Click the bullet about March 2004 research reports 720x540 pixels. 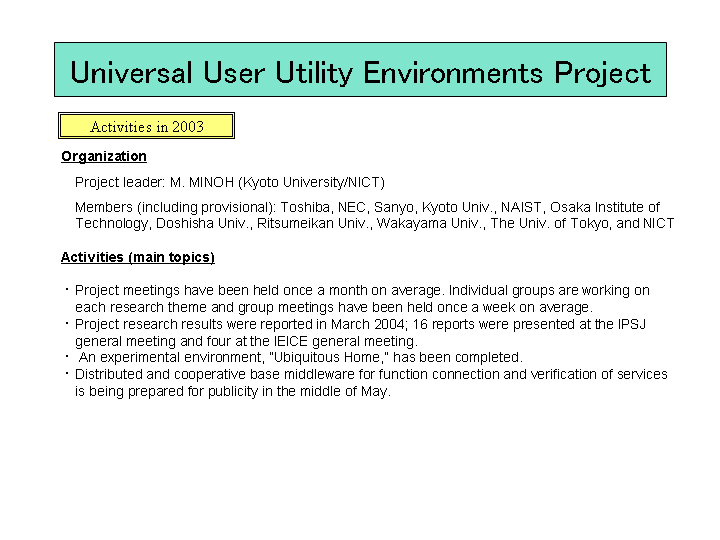[355, 332]
